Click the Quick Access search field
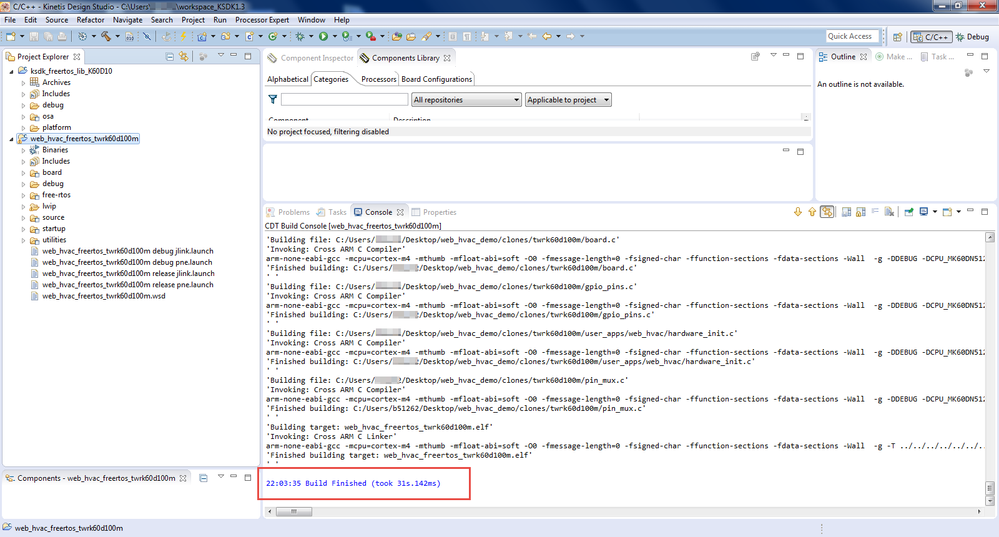Viewport: 999px width, 537px height. (x=852, y=36)
